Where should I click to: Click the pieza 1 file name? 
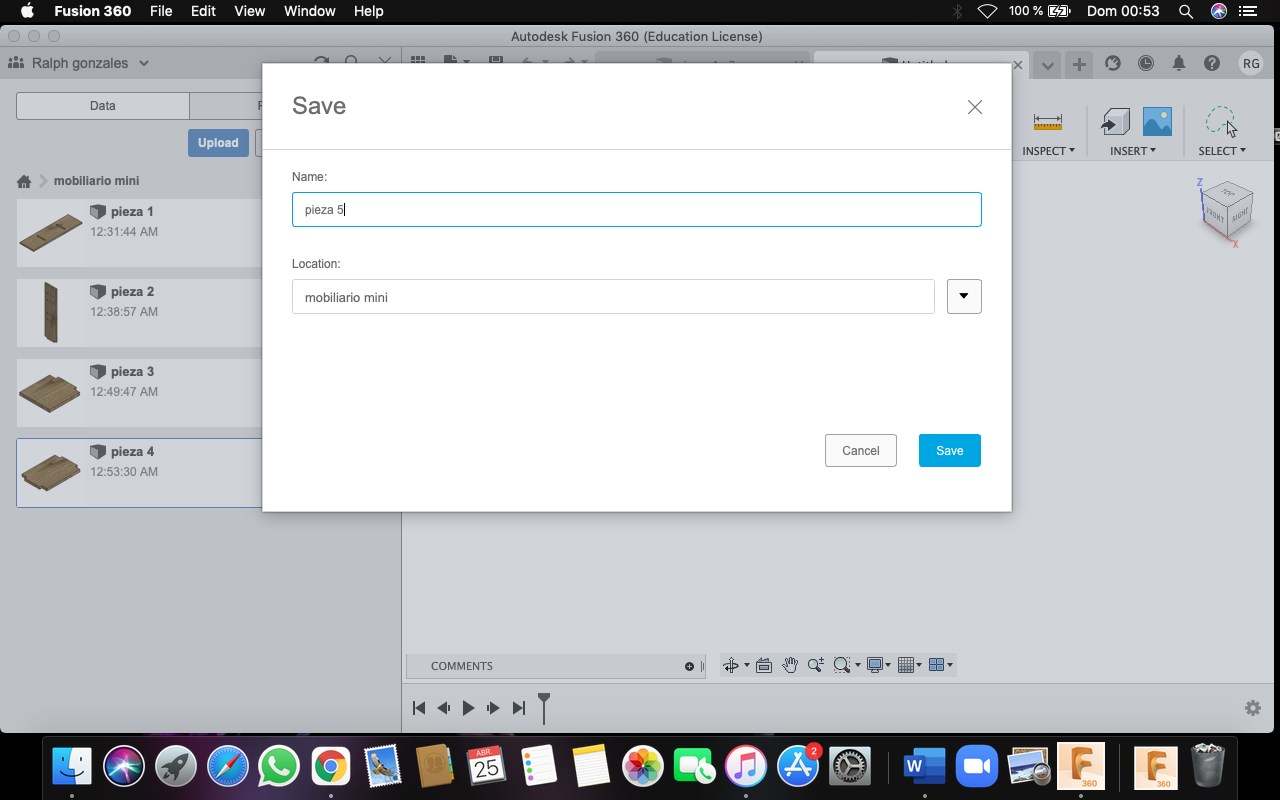pyautogui.click(x=132, y=212)
